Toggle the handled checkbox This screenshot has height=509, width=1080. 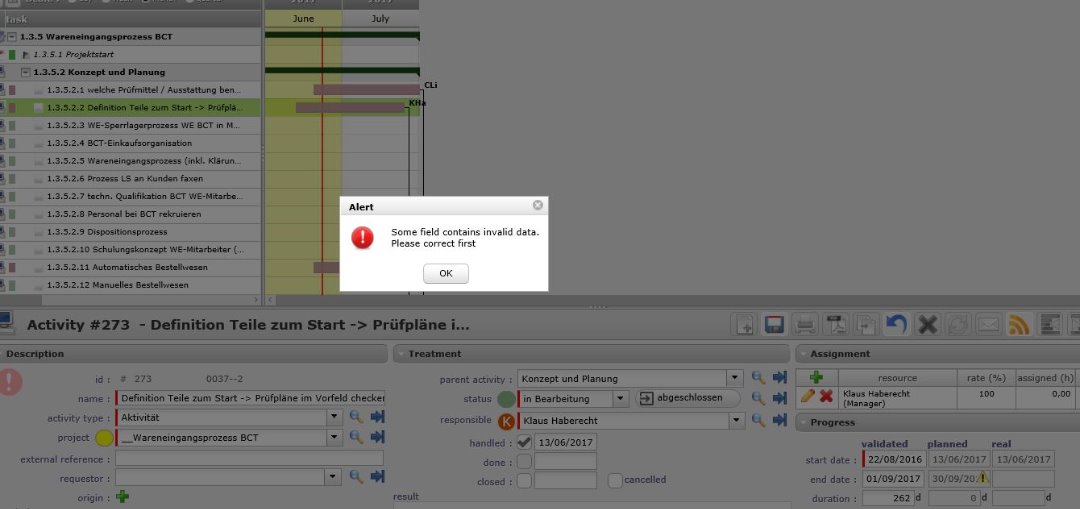point(524,442)
